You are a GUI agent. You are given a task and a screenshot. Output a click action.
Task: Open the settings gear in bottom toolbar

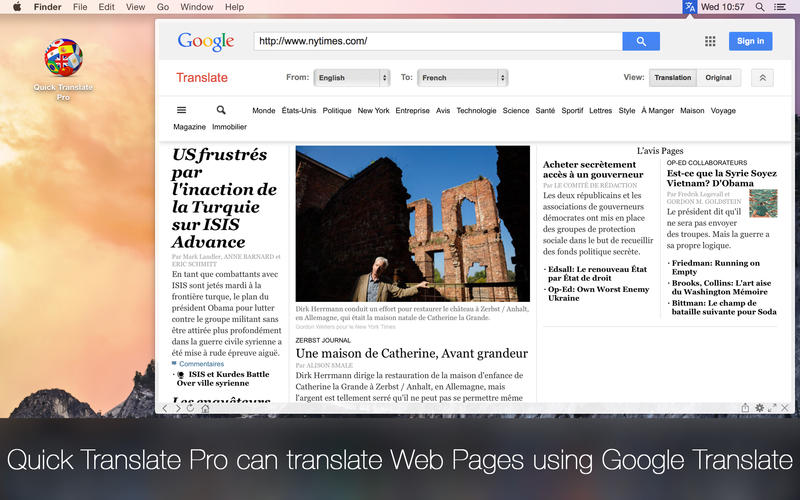click(760, 408)
